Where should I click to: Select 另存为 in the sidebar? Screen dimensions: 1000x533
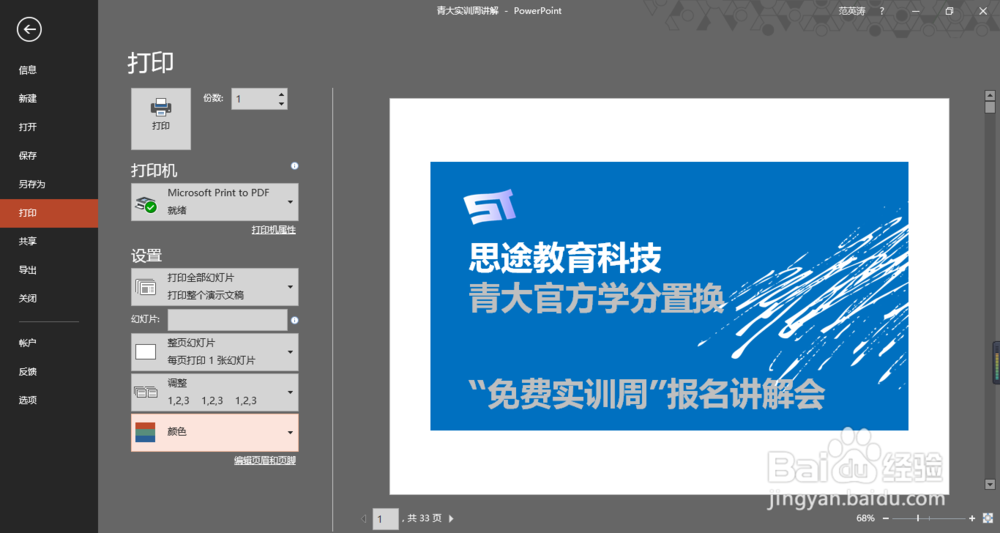[31, 184]
